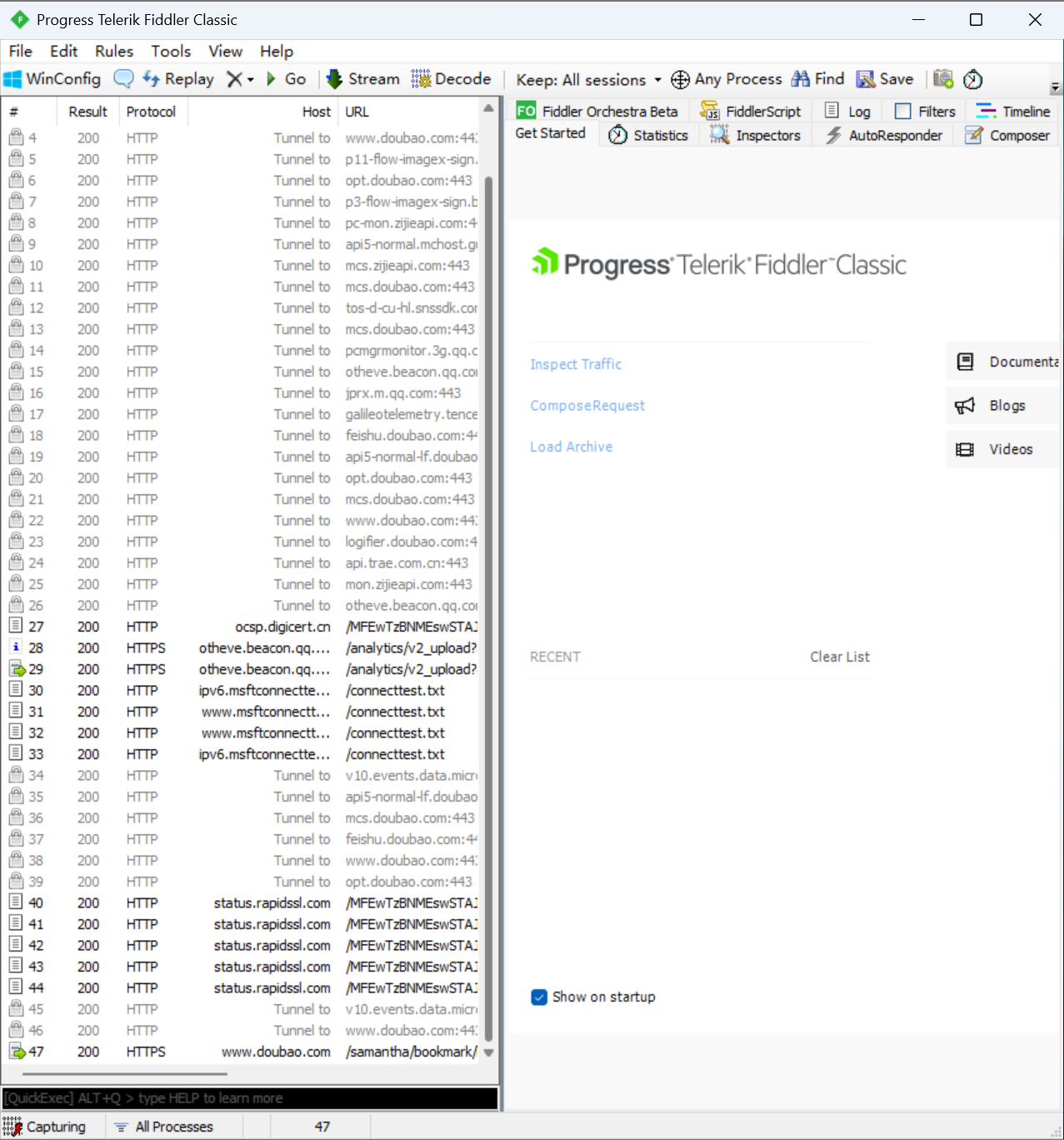The width and height of the screenshot is (1064, 1140).
Task: Sort sessions by the Host column header
Action: [x=262, y=112]
